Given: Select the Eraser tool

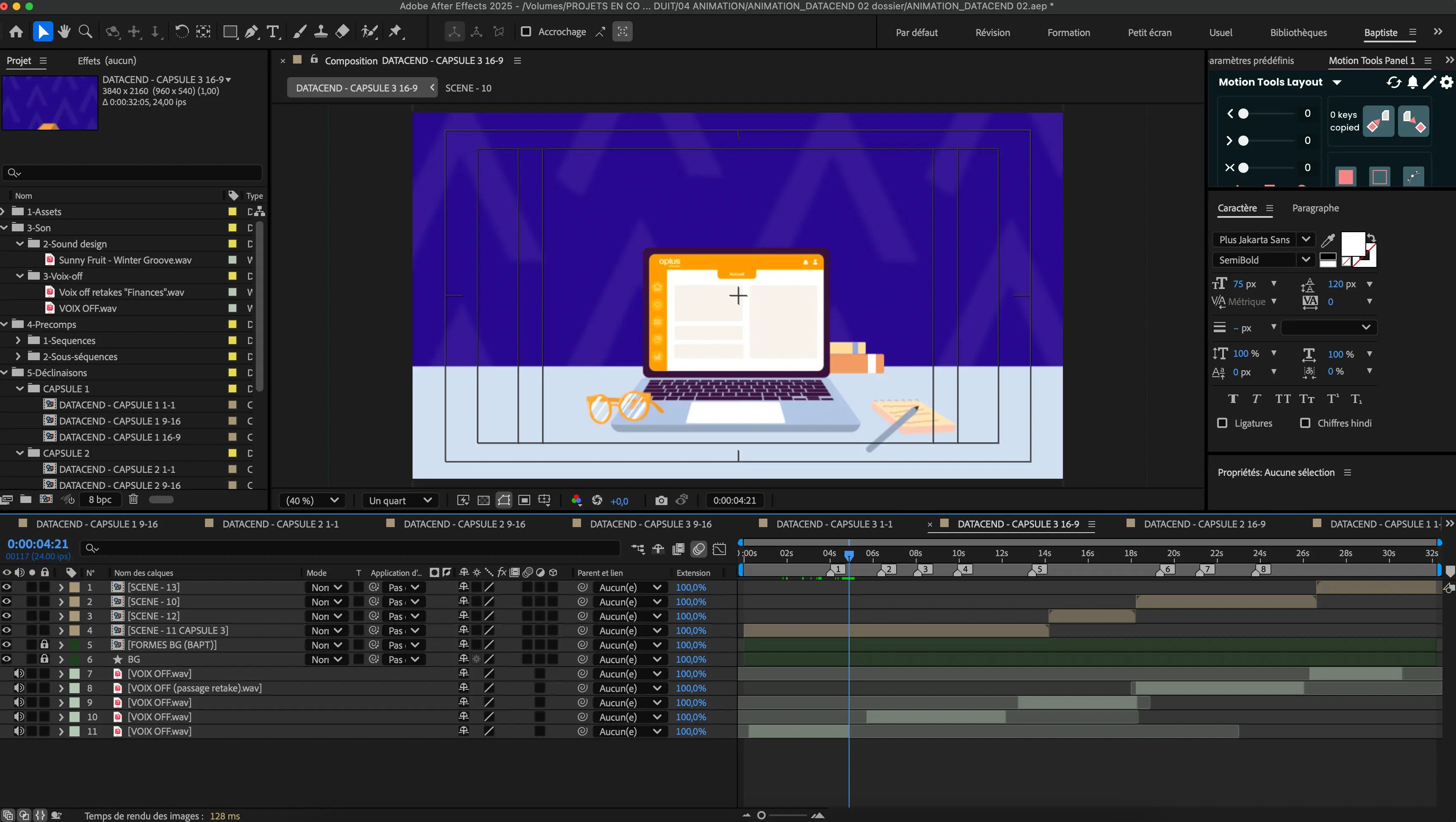Looking at the screenshot, I should [342, 32].
